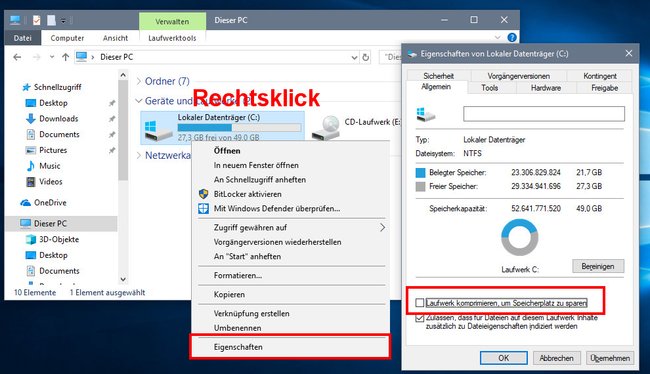Select the CD-Laufwerk drive icon

[326, 128]
